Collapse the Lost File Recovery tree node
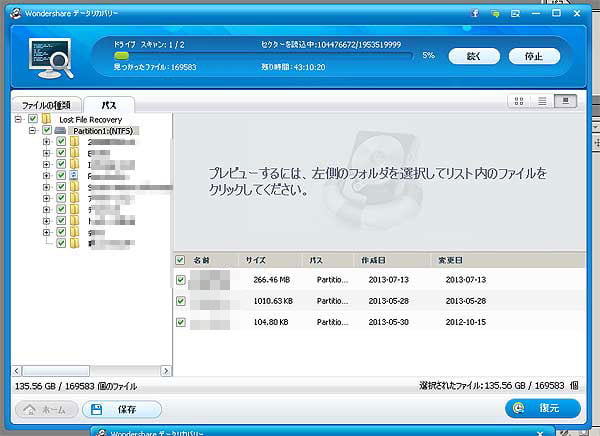This screenshot has height=436, width=600. 20,119
